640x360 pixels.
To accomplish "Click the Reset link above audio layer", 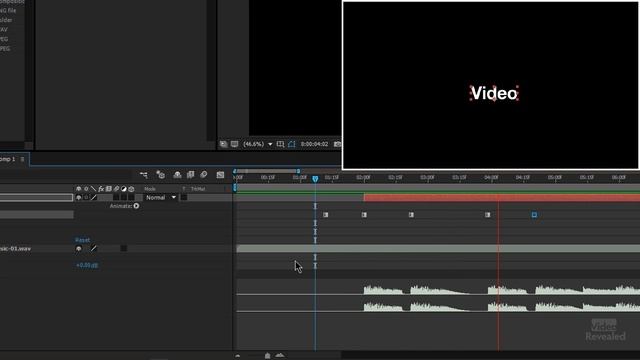I will [x=82, y=240].
